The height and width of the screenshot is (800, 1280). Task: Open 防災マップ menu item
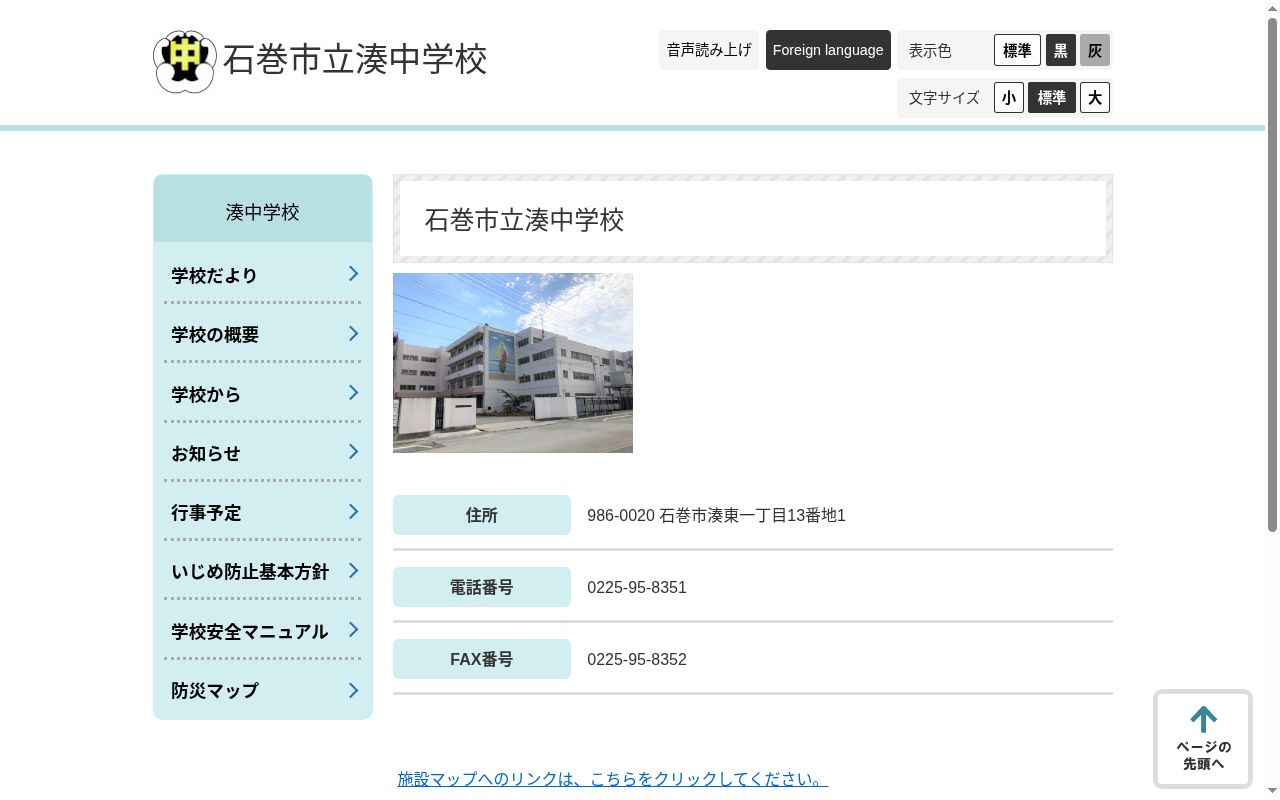[263, 690]
